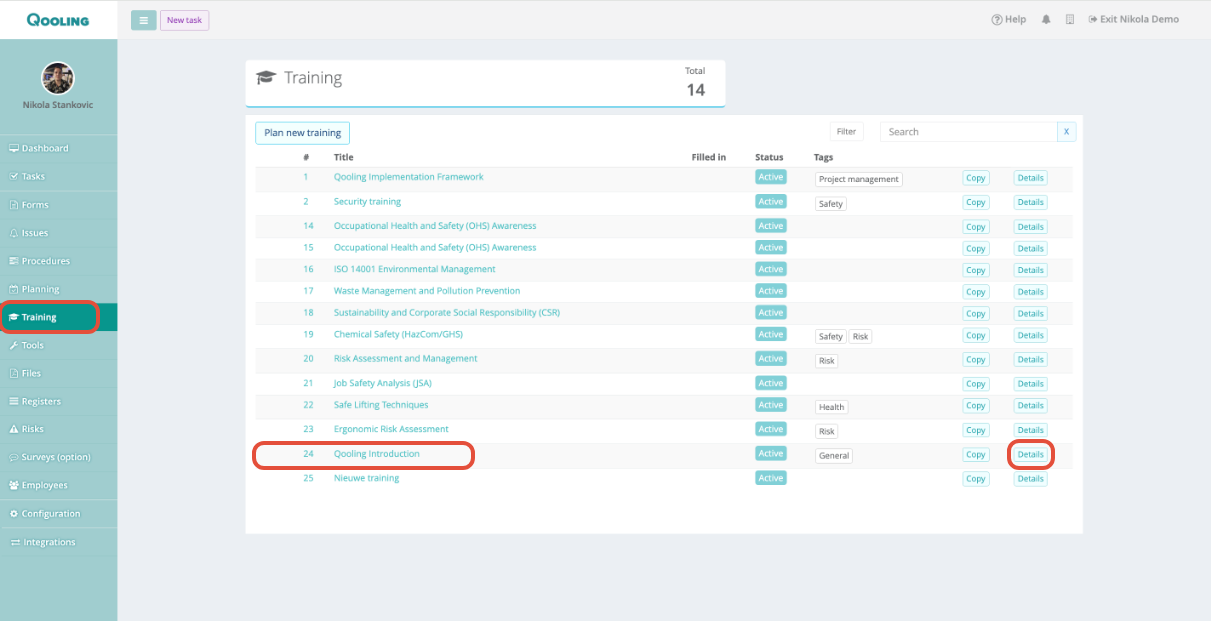This screenshot has width=1211, height=621.
Task: Select Training in sidebar
Action: (x=58, y=317)
